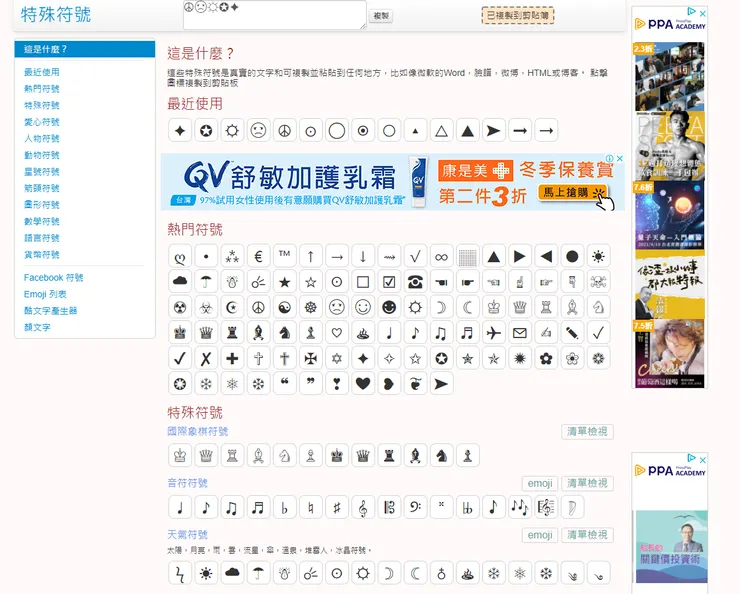Open 清單檢視 for music note symbols
This screenshot has height=594, width=740.
[x=587, y=483]
